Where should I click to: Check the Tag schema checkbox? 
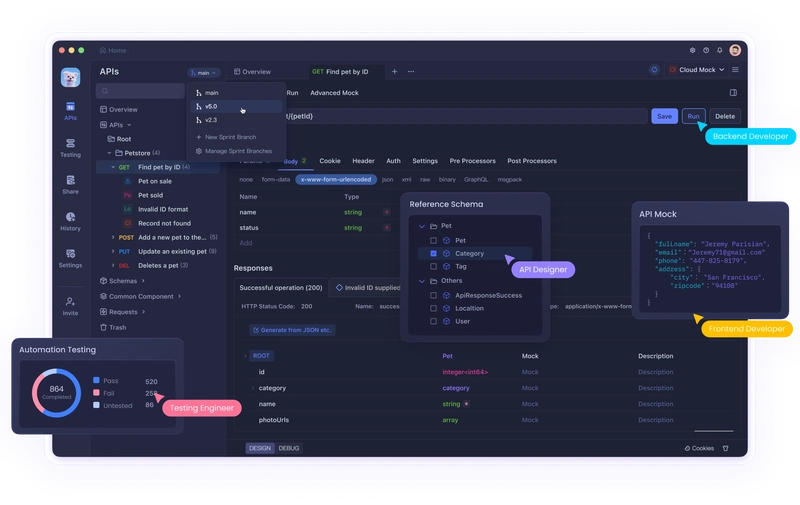point(433,266)
